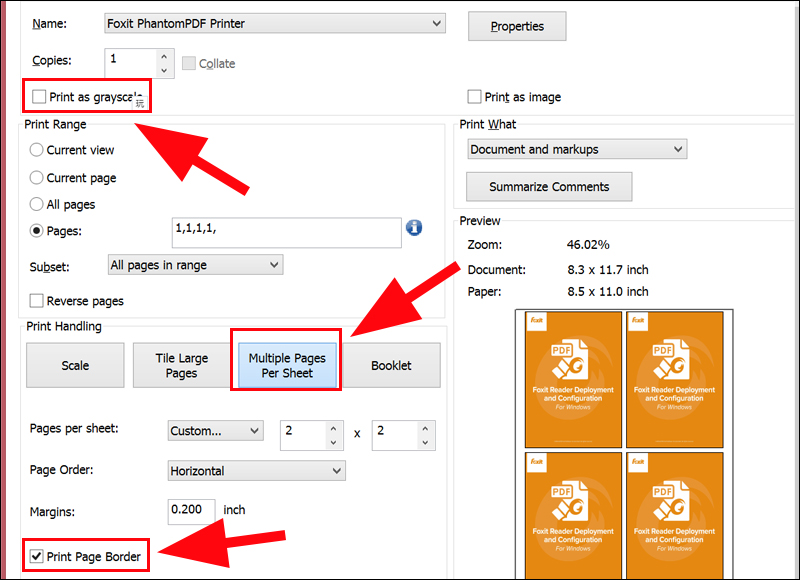Choose the Tile Large Pages mode

click(182, 365)
